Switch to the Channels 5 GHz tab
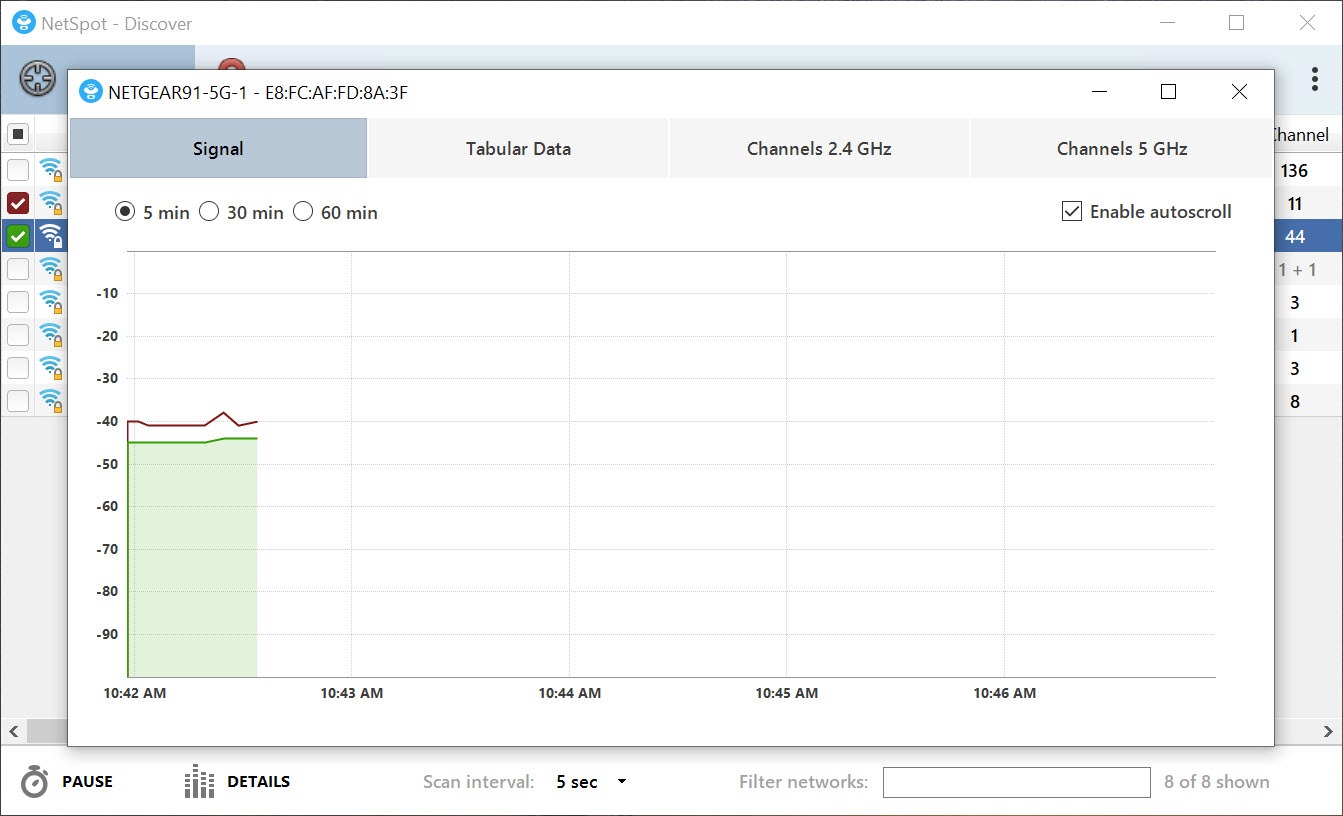This screenshot has width=1343, height=816. (1121, 149)
